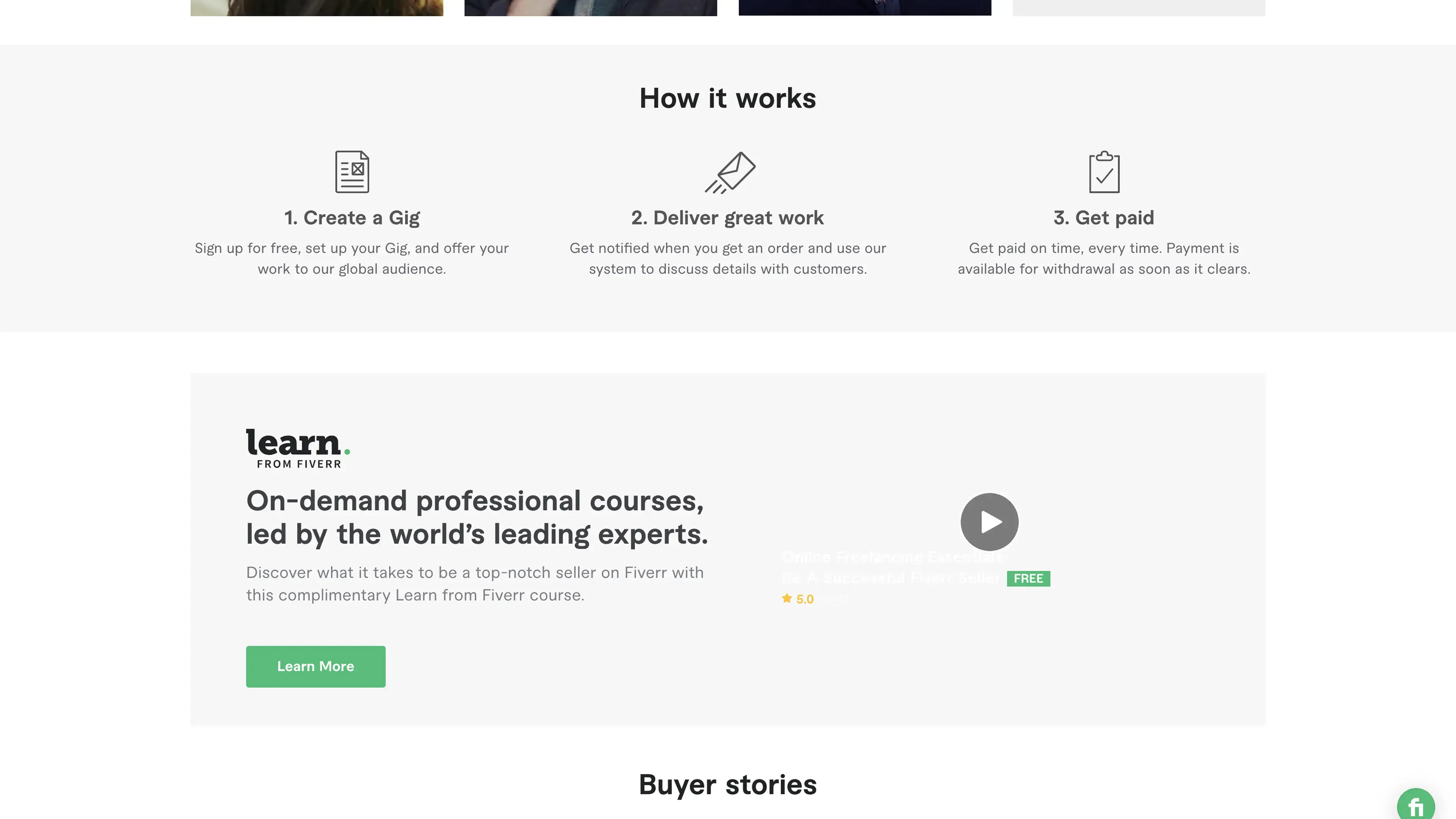Viewport: 1456px width, 819px height.
Task: Select the "2. Deliver great work" step title
Action: (x=728, y=218)
